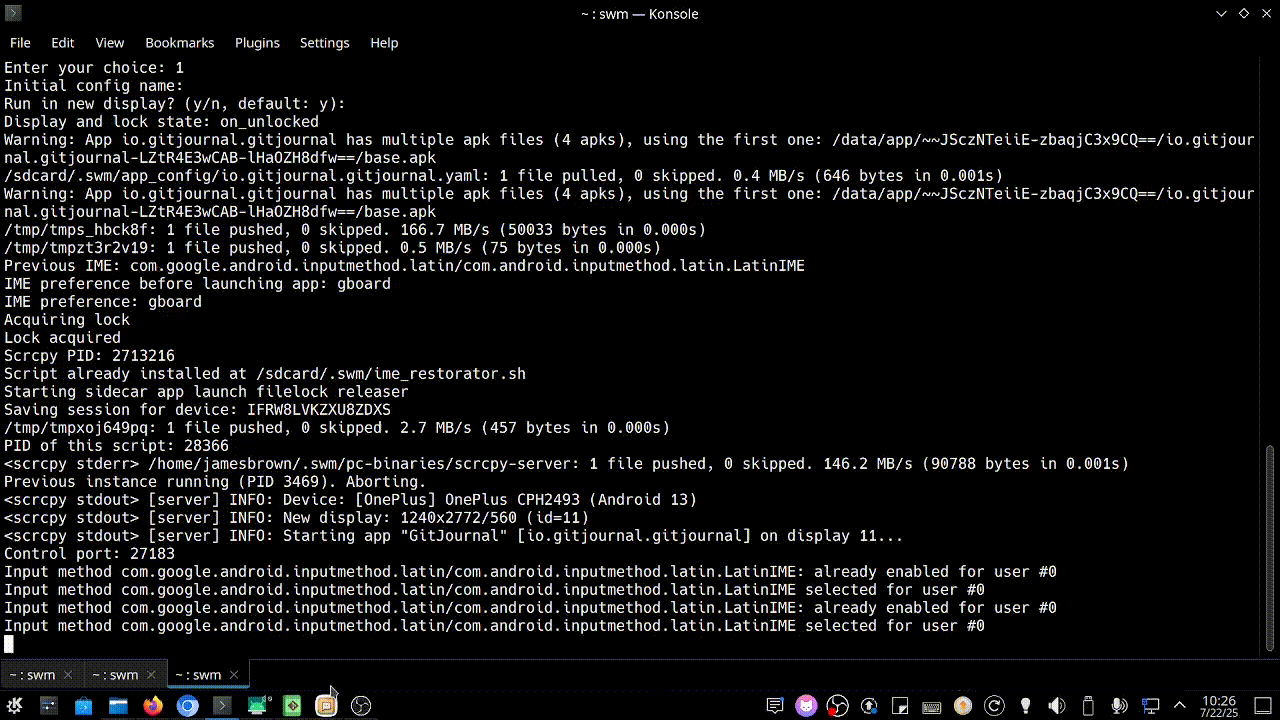Click 'PID of this script: 28366' text
1280x720 pixels.
click(116, 446)
